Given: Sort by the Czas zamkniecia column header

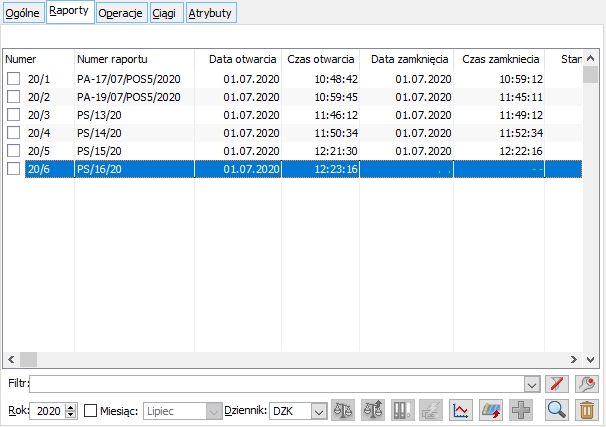Looking at the screenshot, I should pyautogui.click(x=499, y=59).
